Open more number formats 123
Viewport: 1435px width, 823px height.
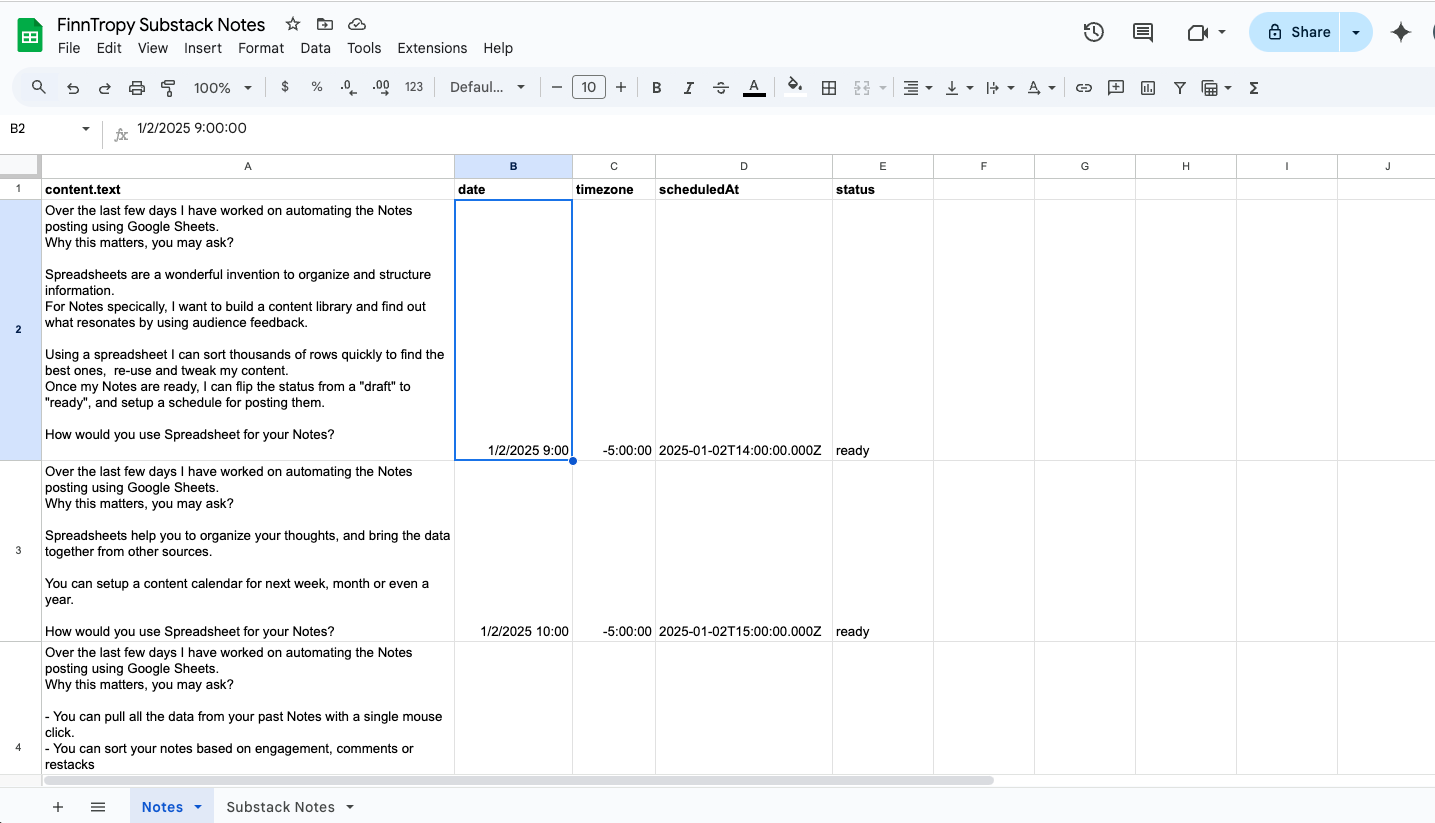(x=414, y=87)
